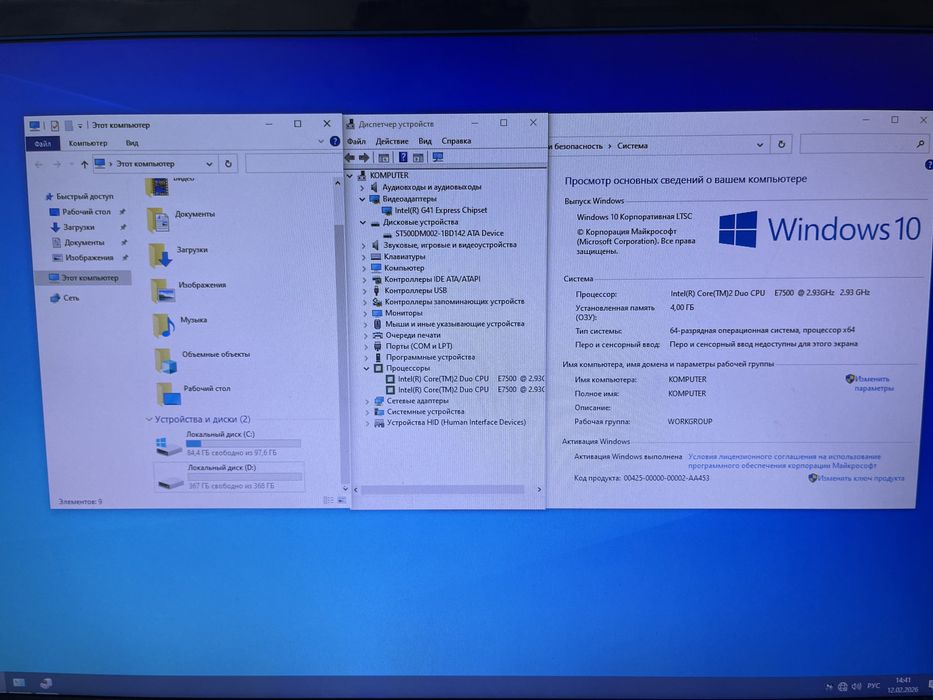Select the Музыка folder icon

[x=164, y=326]
